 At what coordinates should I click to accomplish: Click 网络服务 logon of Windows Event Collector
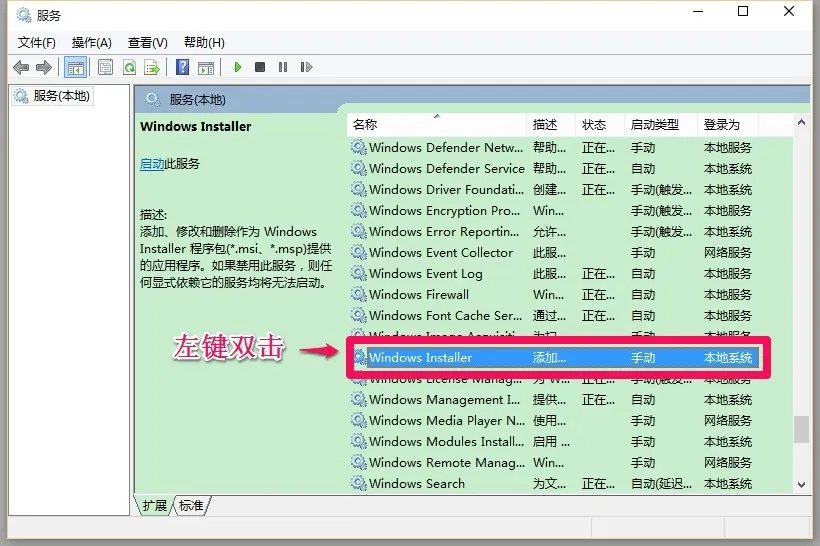point(727,253)
